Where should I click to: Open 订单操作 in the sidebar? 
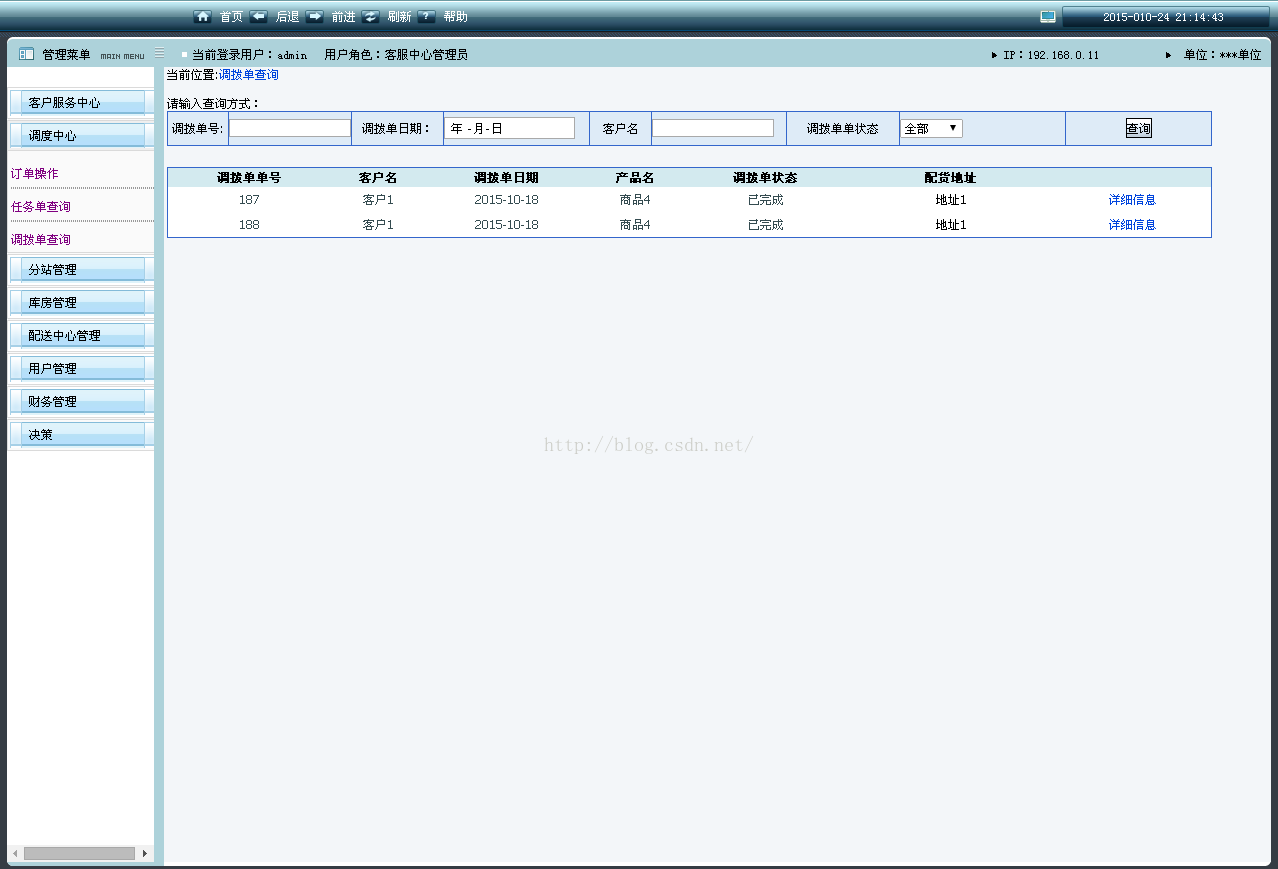[x=34, y=173]
